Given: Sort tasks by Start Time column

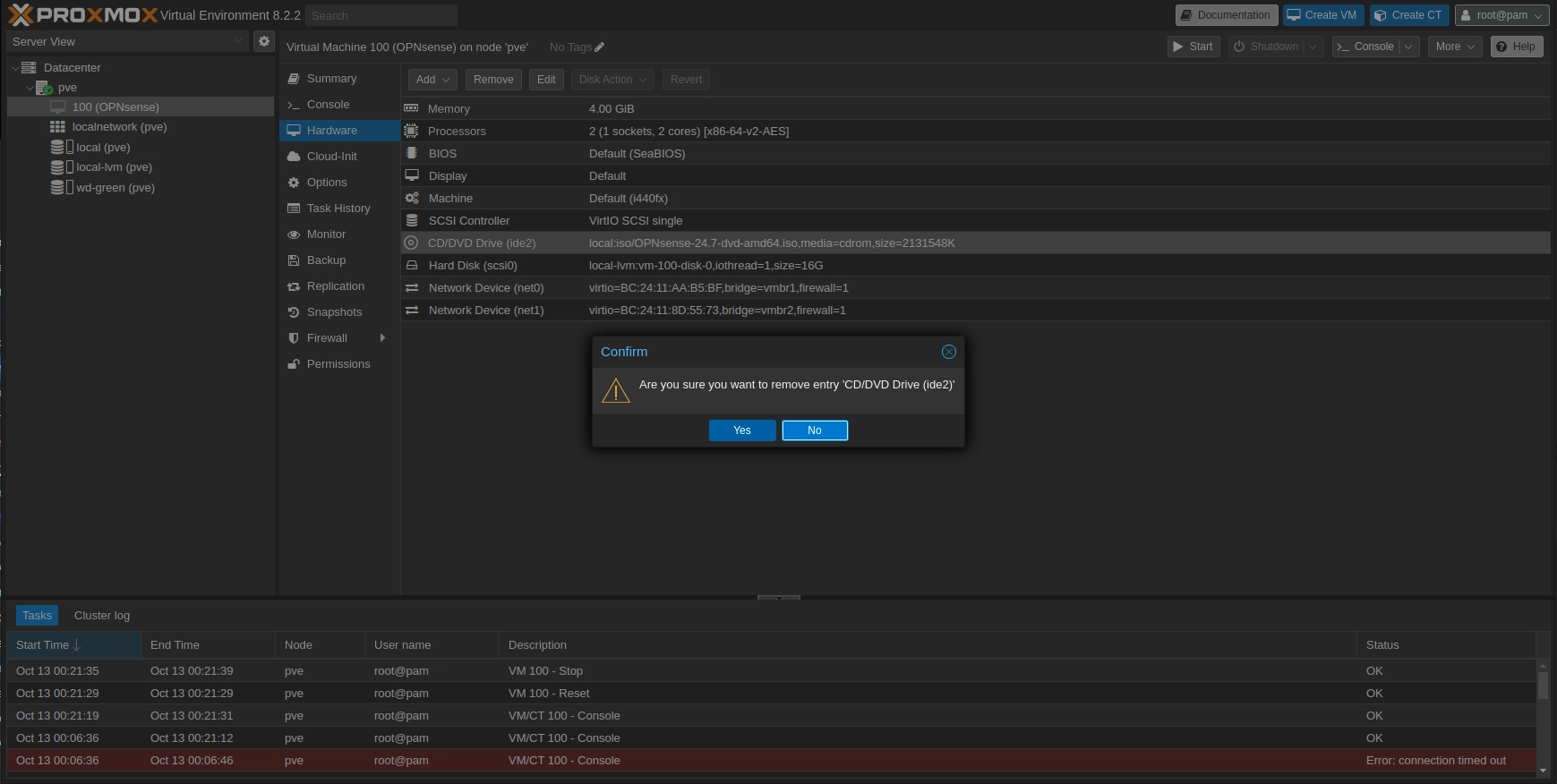Looking at the screenshot, I should pos(73,645).
